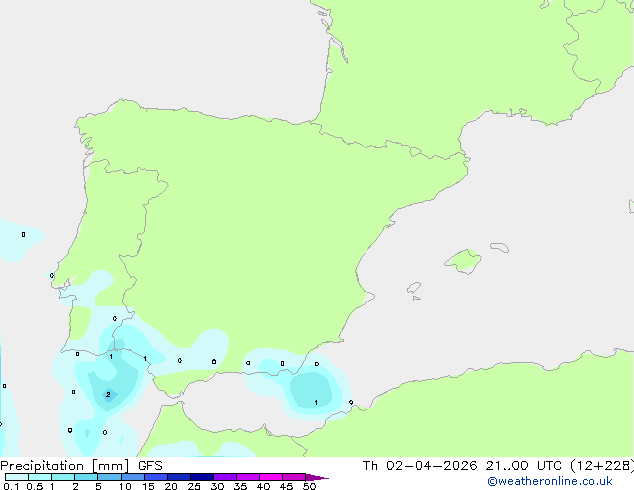Select the violet legend swatch between 30 and 35

(x=225, y=477)
